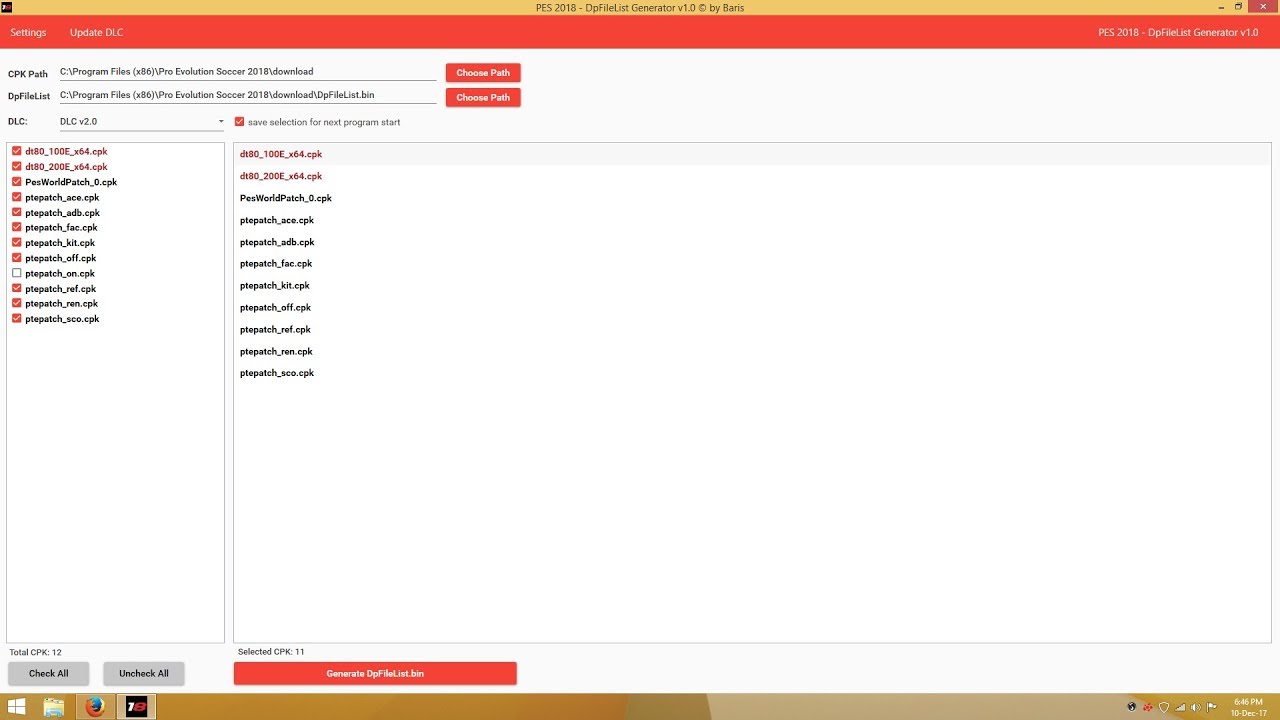This screenshot has width=1280, height=720.
Task: Toggle ptepatch_off.cpk checkbox
Action: pos(17,258)
